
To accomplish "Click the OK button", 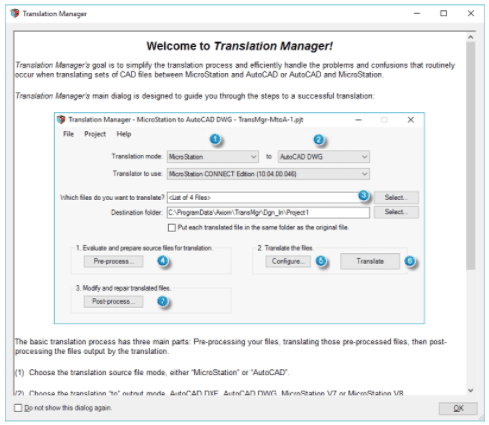I will pyautogui.click(x=458, y=408).
